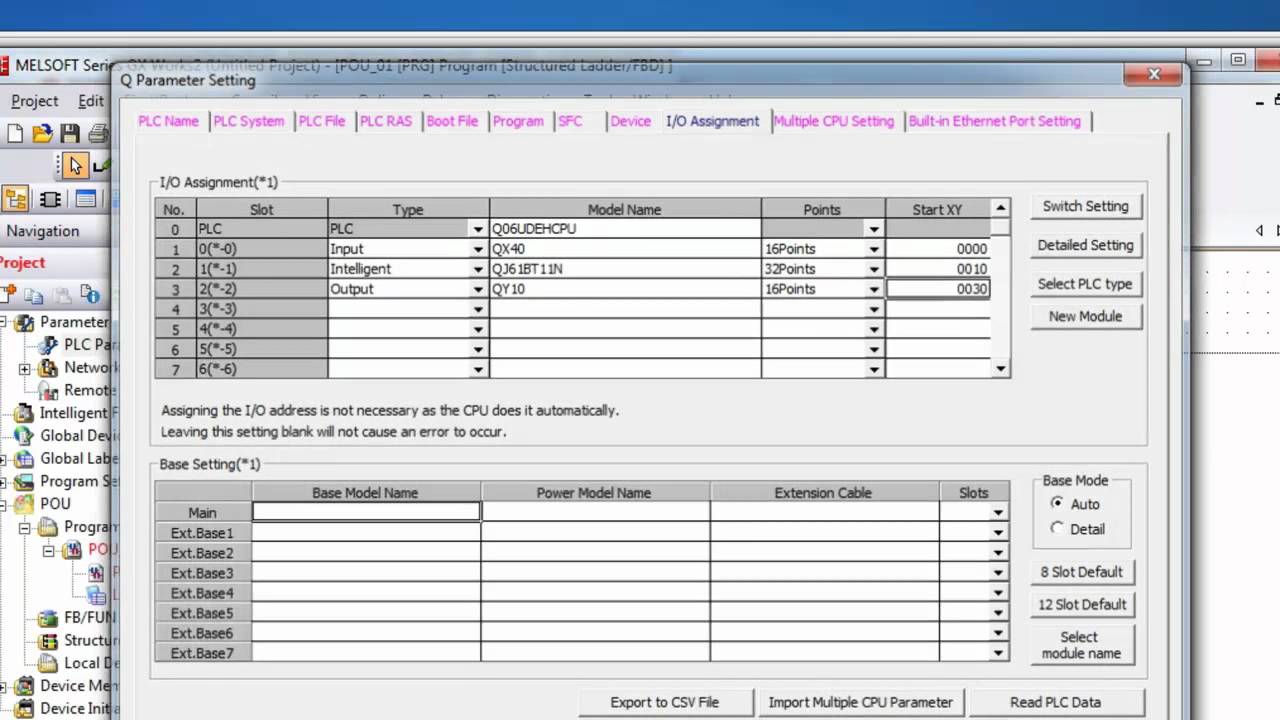The height and width of the screenshot is (720, 1280).
Task: Collapse the POU program file node
Action: pyautogui.click(x=49, y=550)
